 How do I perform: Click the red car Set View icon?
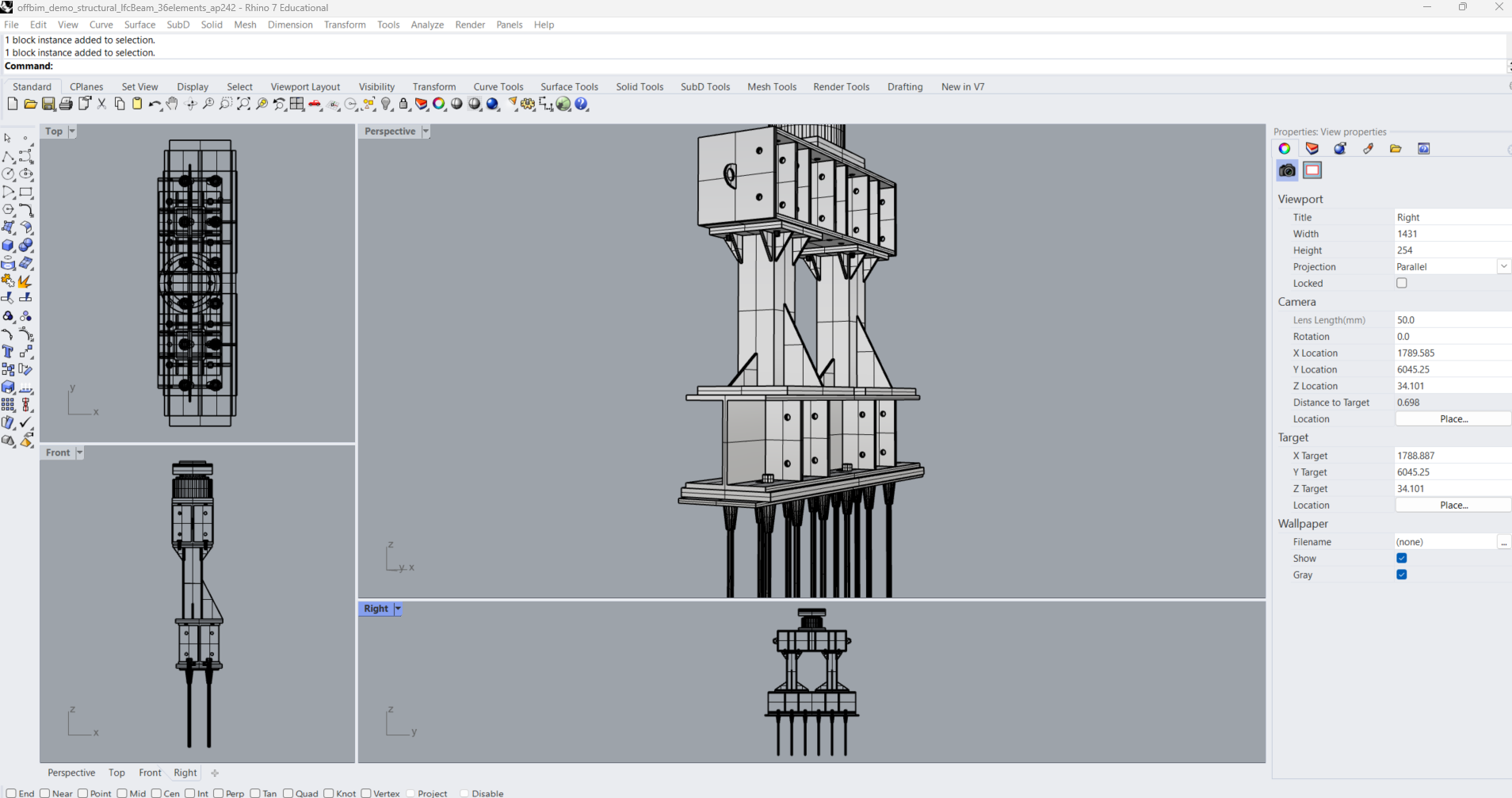315,104
